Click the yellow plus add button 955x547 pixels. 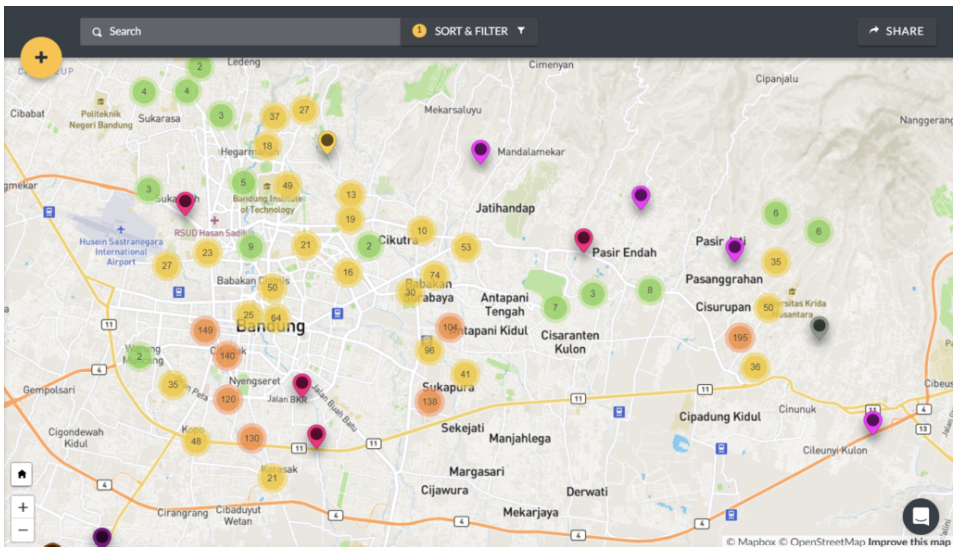[41, 58]
